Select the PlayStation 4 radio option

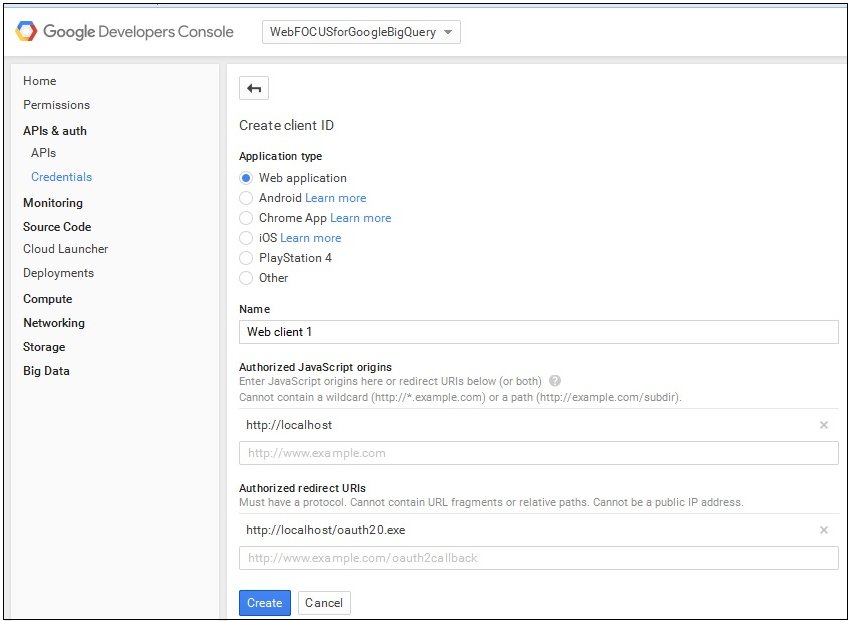tap(246, 258)
